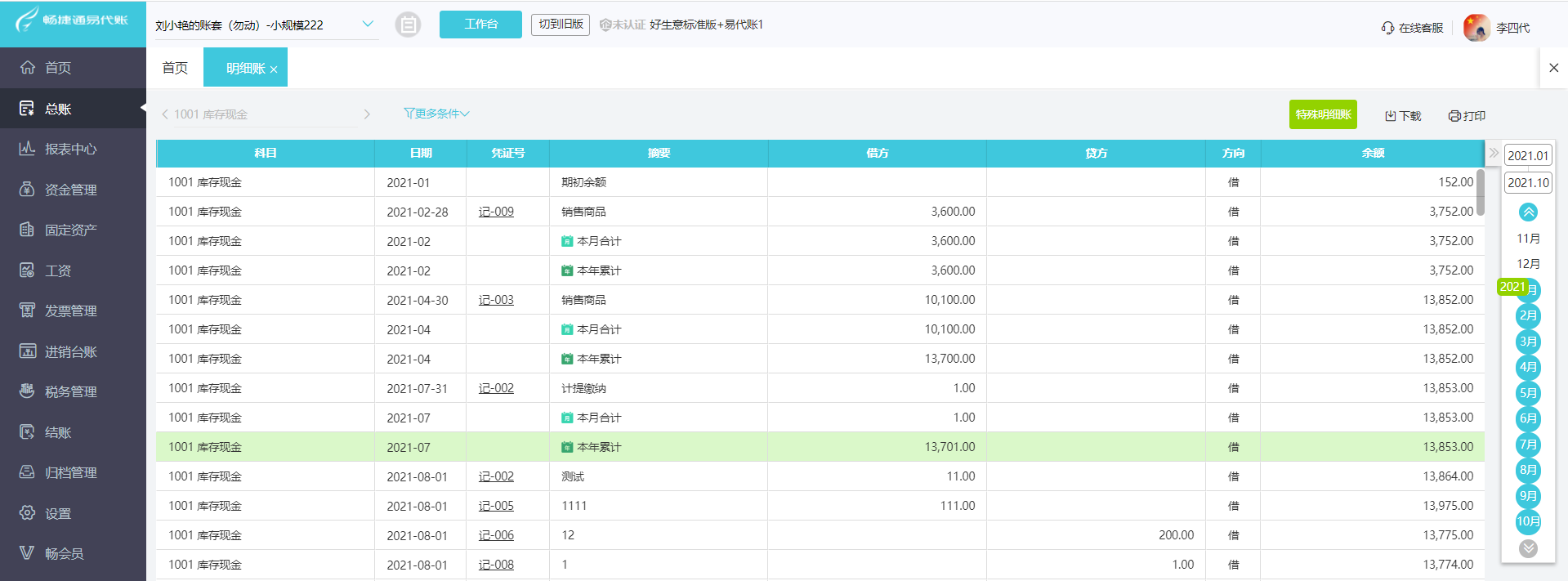Close the 明细账 tab

(274, 69)
